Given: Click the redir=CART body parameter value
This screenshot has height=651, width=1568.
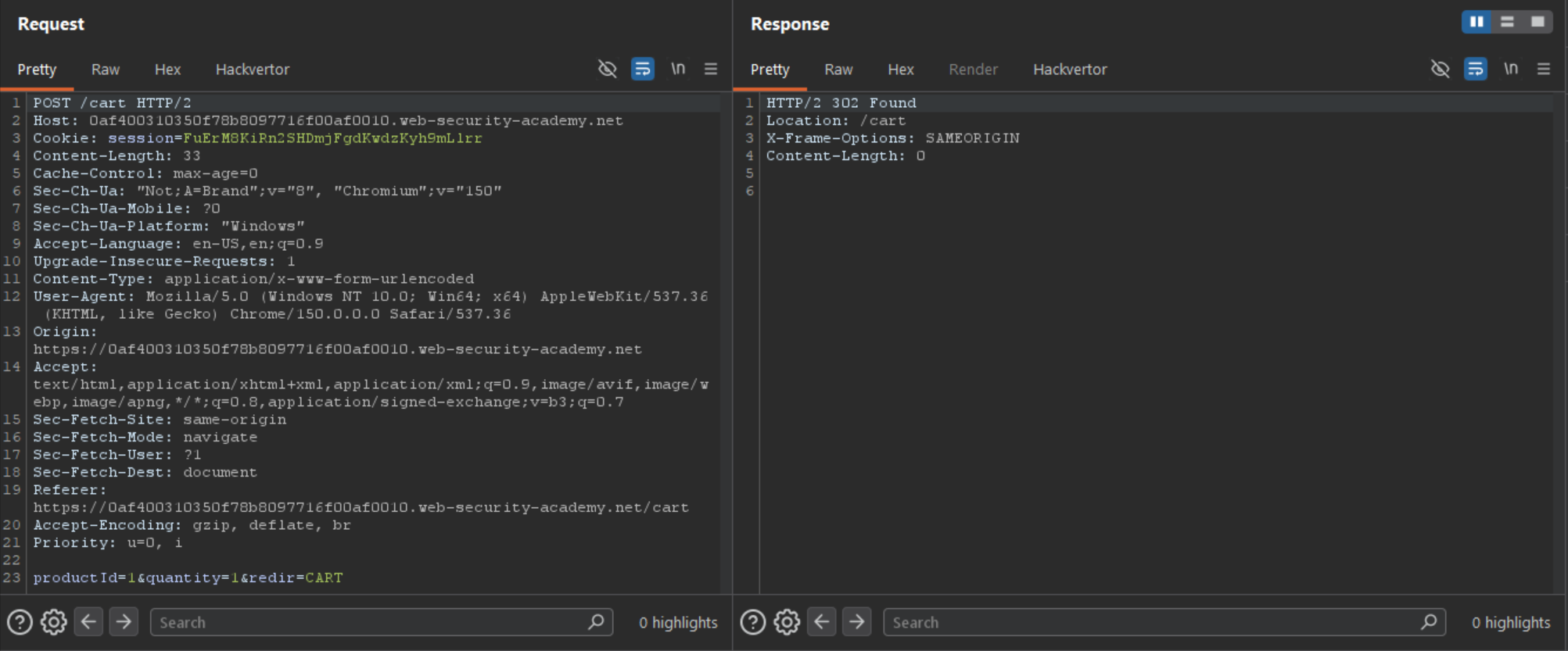Looking at the screenshot, I should coord(324,578).
